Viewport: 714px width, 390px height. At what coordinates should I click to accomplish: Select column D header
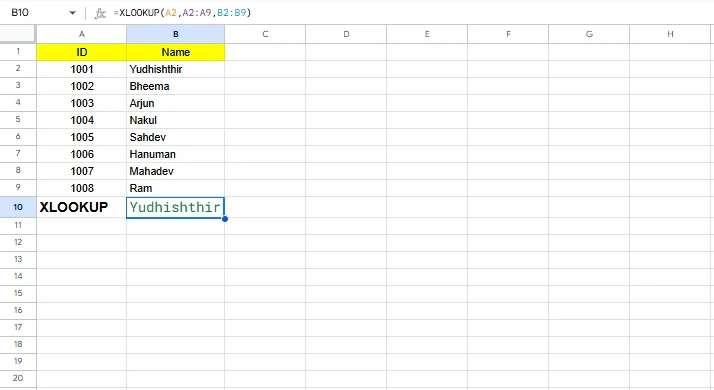click(x=346, y=34)
